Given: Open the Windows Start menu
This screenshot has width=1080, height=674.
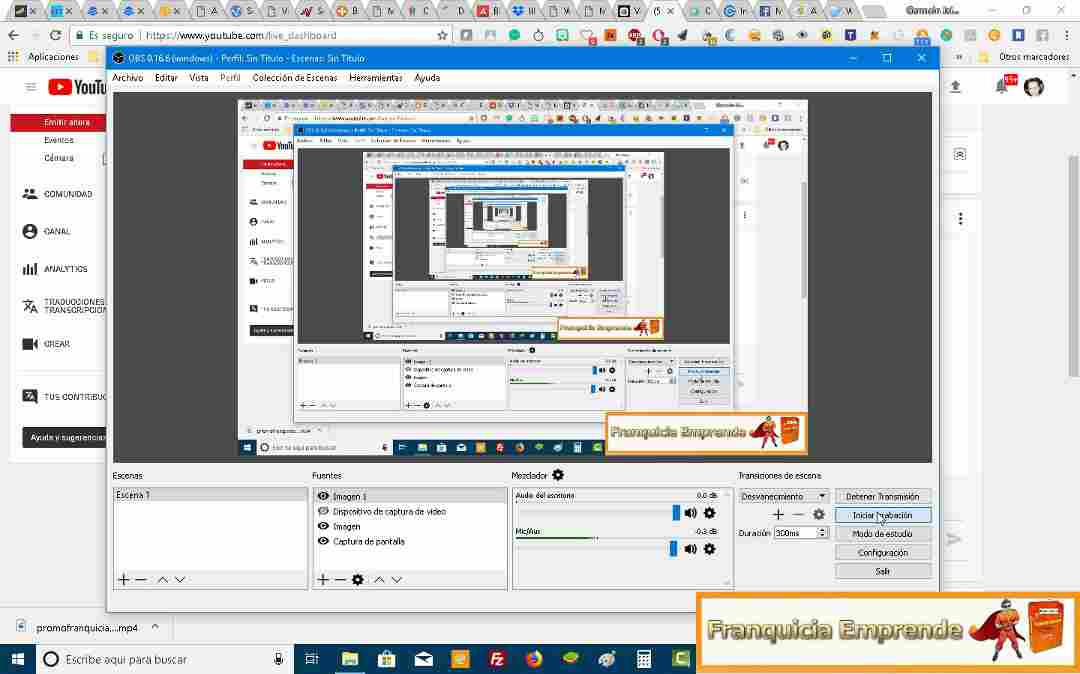Looking at the screenshot, I should 17,659.
